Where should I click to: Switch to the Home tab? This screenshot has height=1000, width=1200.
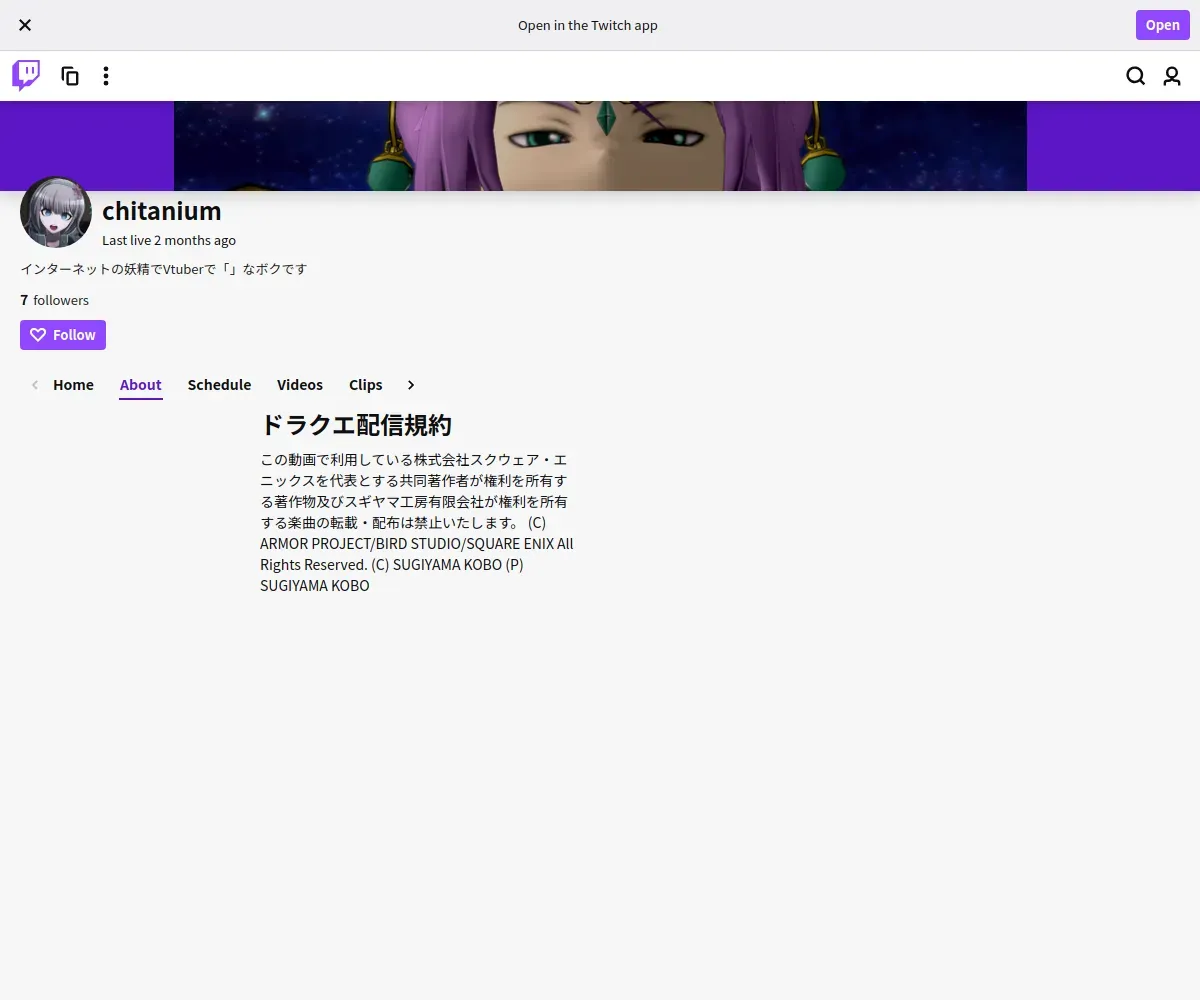(73, 385)
